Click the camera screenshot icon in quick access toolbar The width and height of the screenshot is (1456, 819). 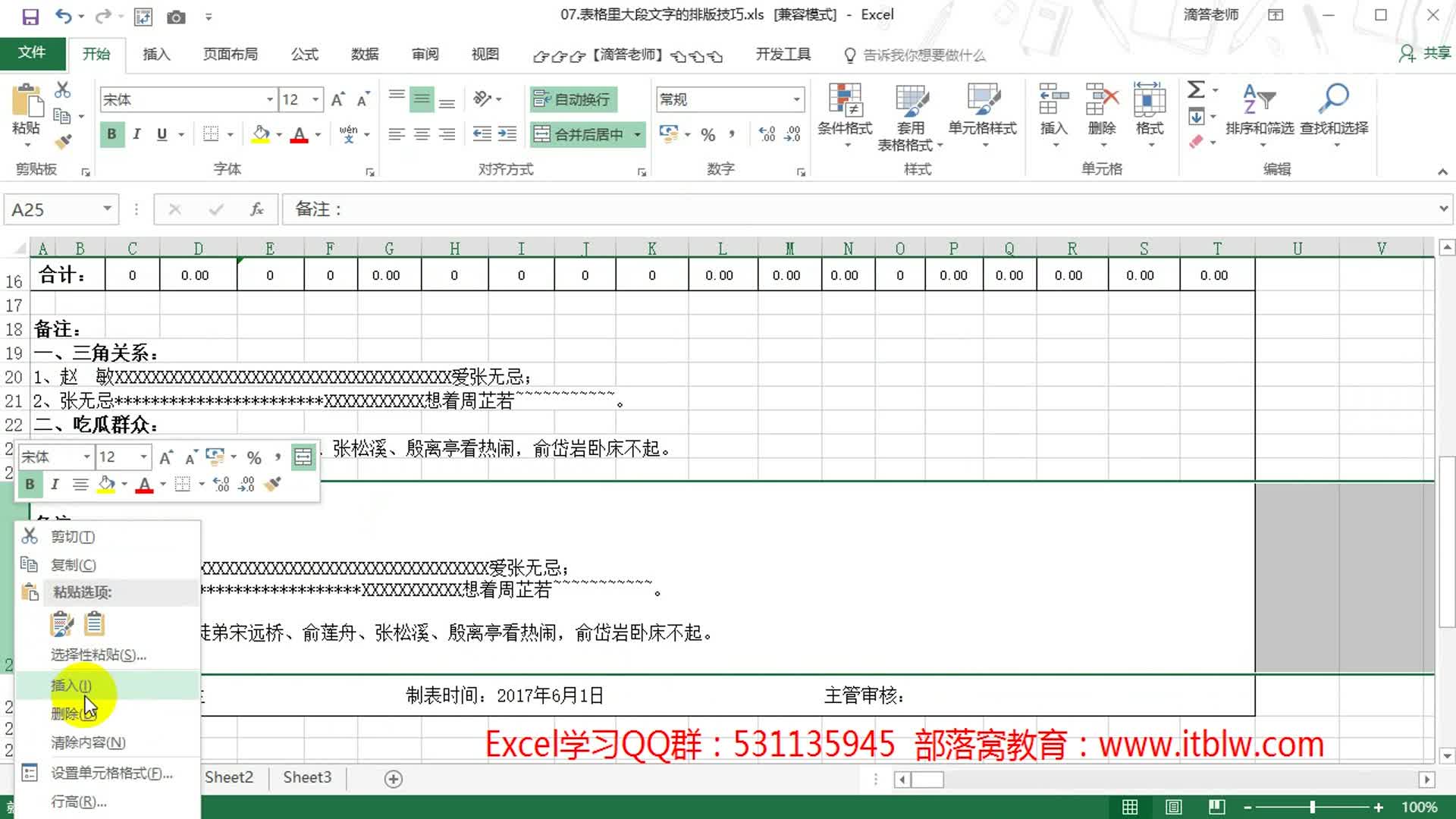tap(176, 17)
